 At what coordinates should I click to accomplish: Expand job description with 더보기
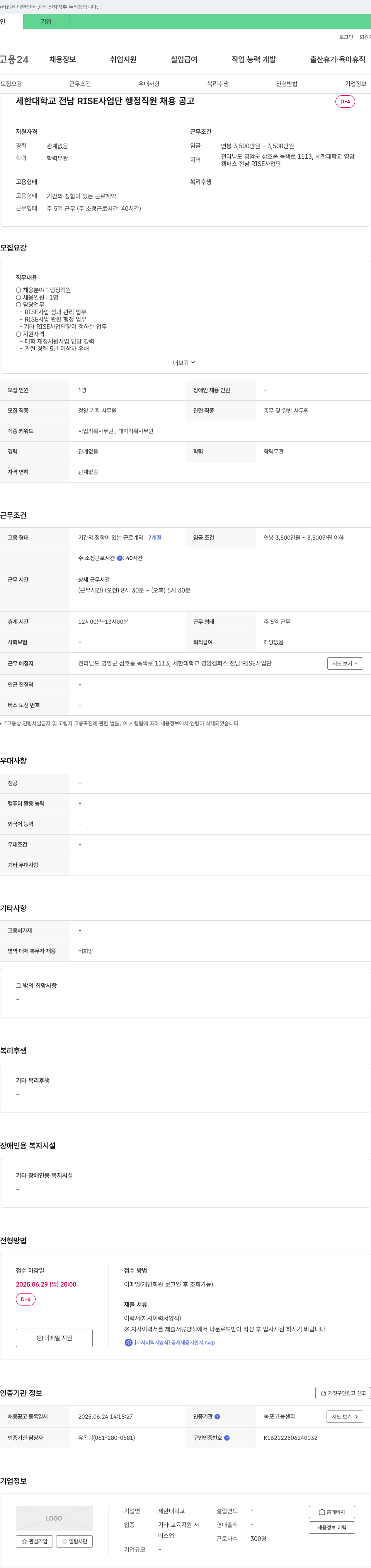pyautogui.click(x=185, y=363)
